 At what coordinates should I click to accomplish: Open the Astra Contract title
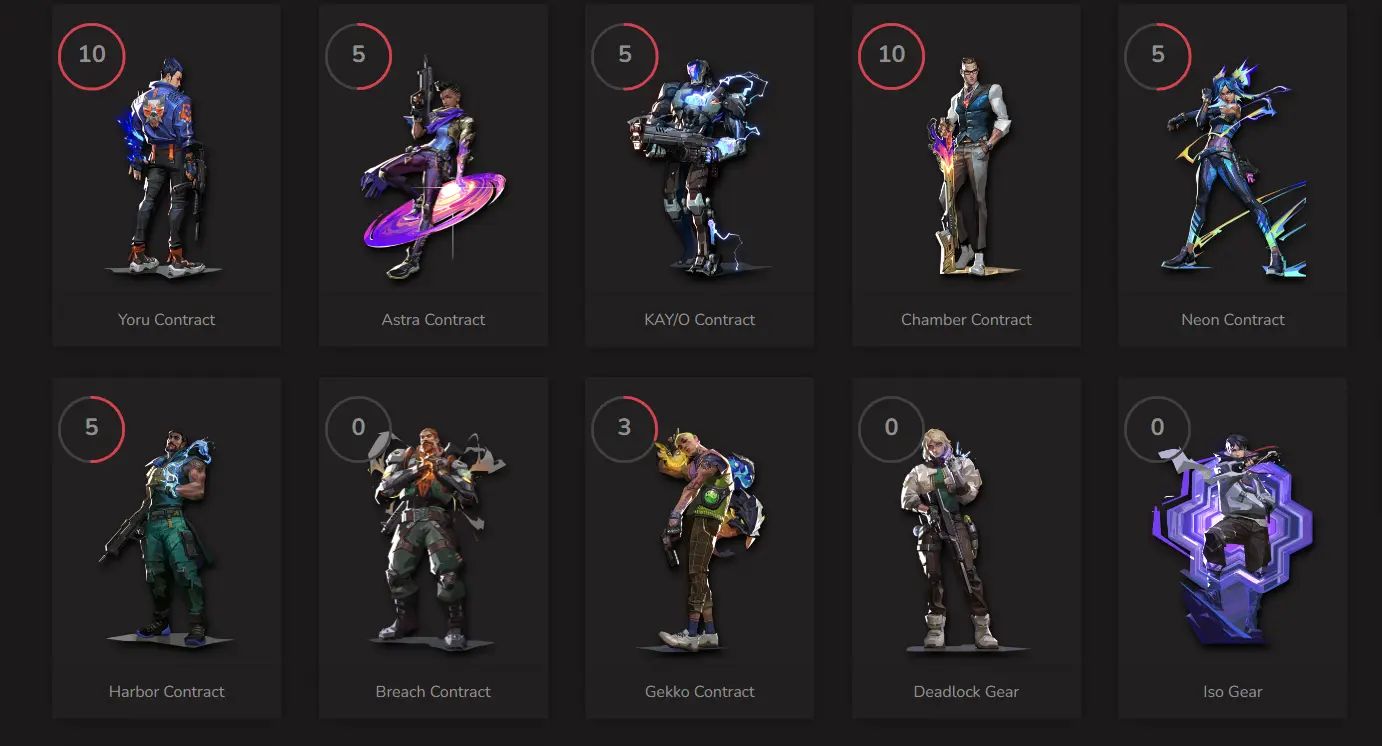click(x=433, y=320)
